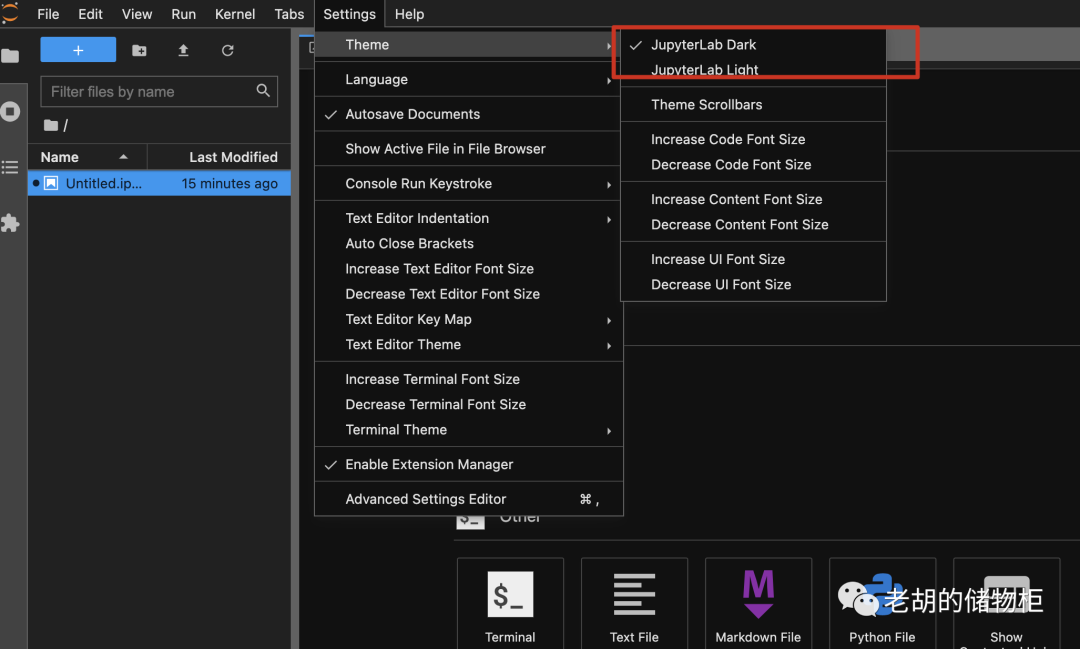Image resolution: width=1080 pixels, height=649 pixels.
Task: Open the Run menu
Action: point(183,14)
